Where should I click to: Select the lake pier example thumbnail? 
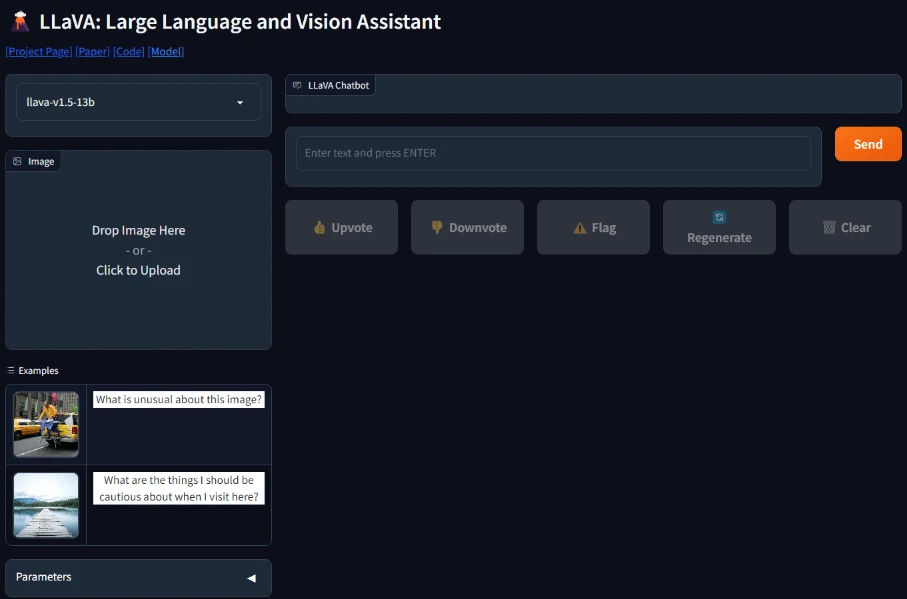point(46,505)
